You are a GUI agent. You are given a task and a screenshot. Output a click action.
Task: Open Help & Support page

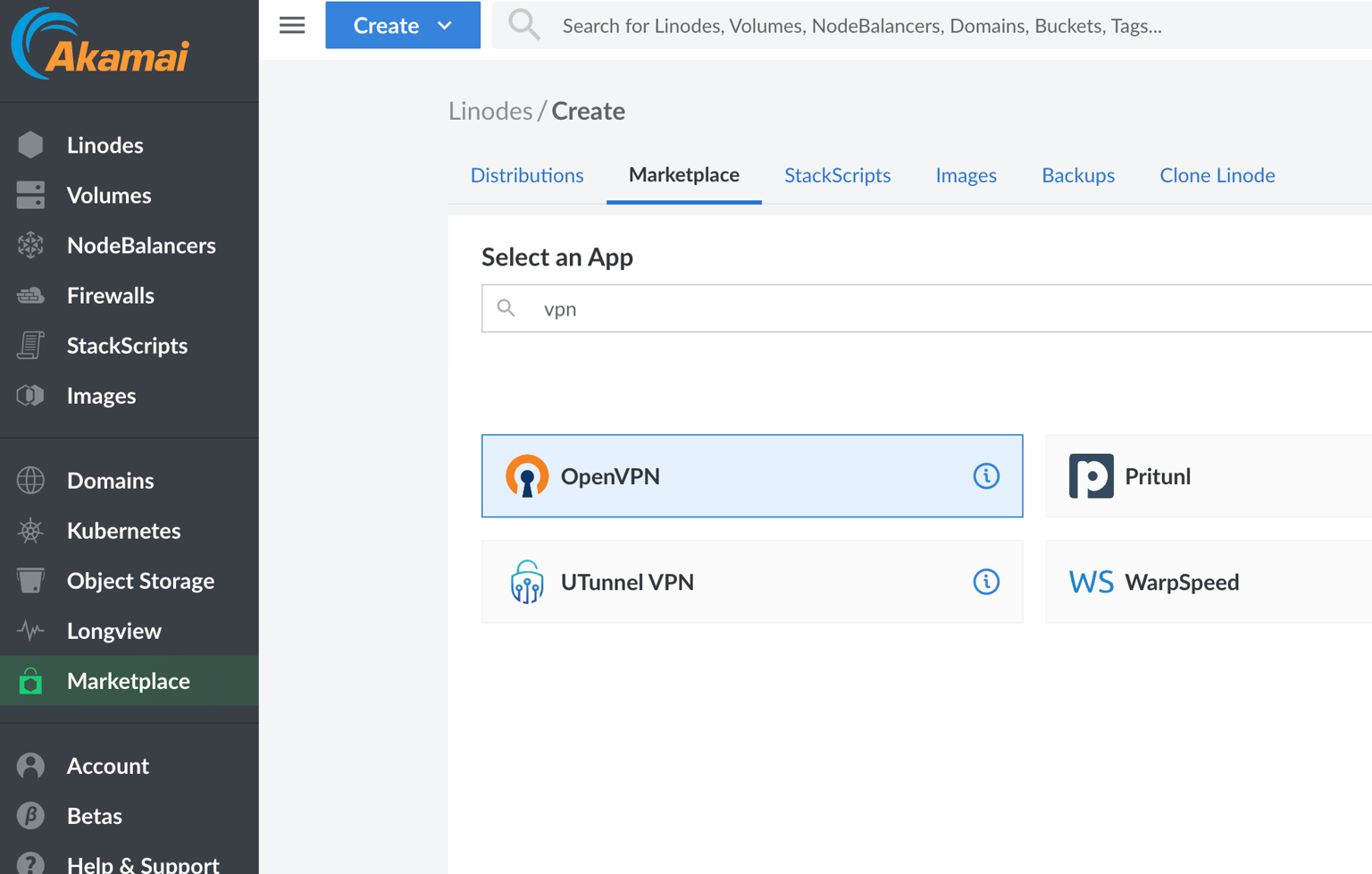pyautogui.click(x=130, y=860)
